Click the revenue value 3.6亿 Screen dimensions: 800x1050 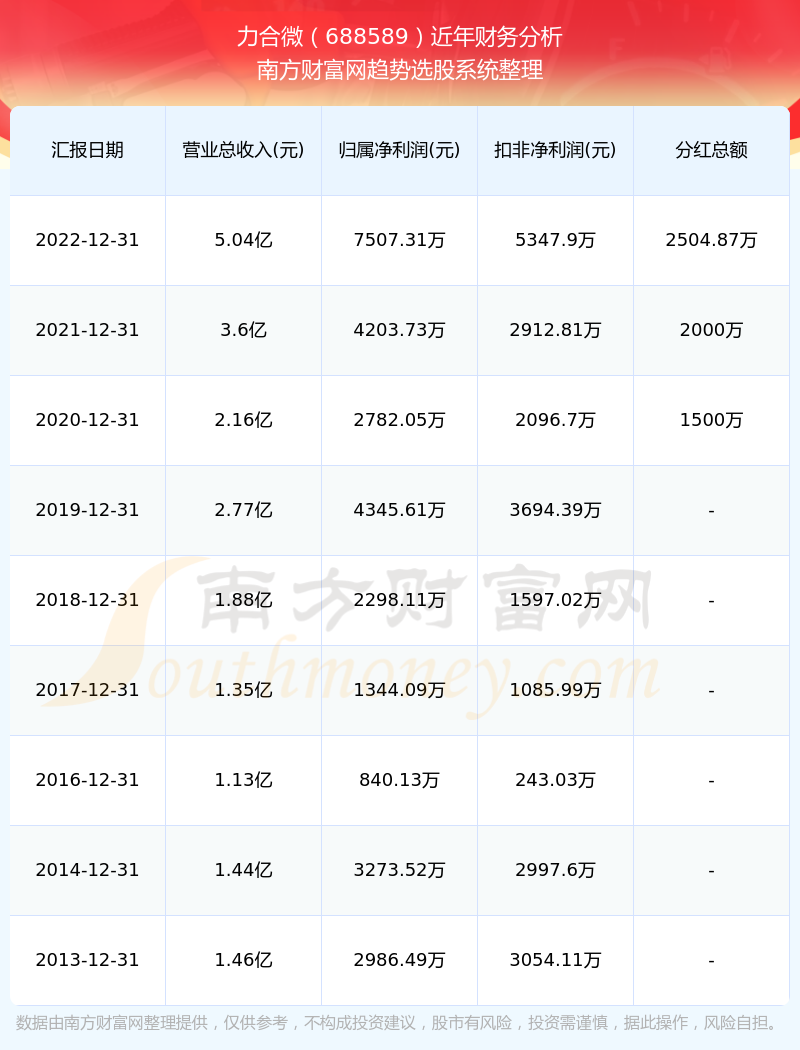[x=244, y=330]
